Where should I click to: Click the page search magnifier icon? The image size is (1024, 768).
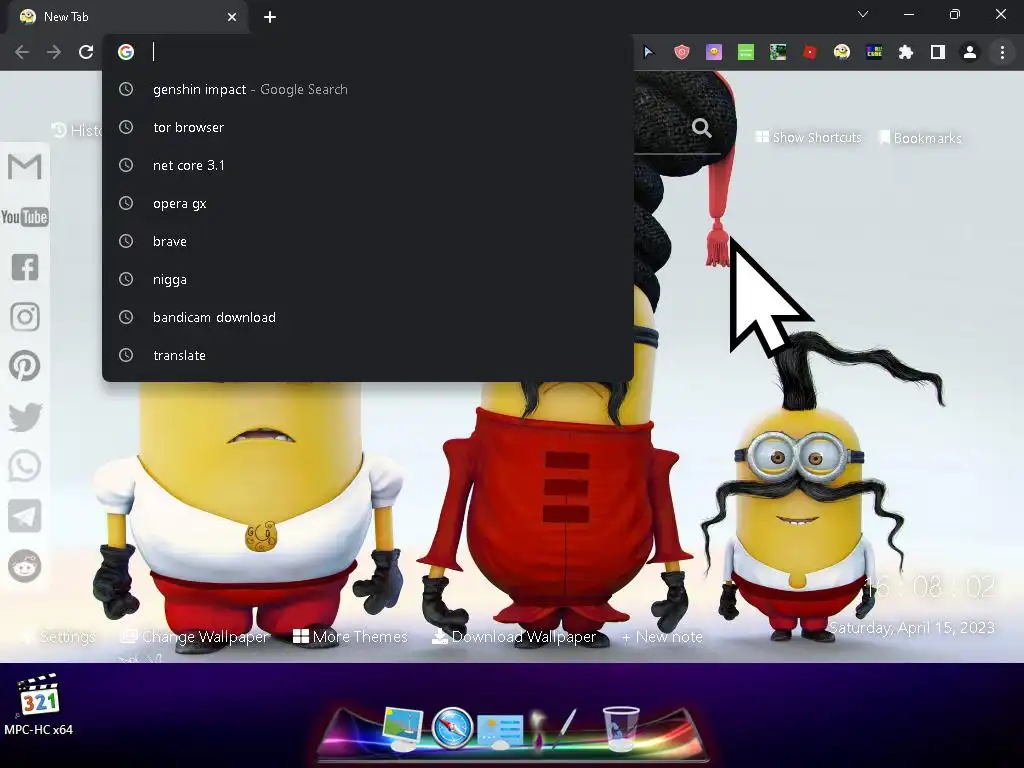point(701,128)
